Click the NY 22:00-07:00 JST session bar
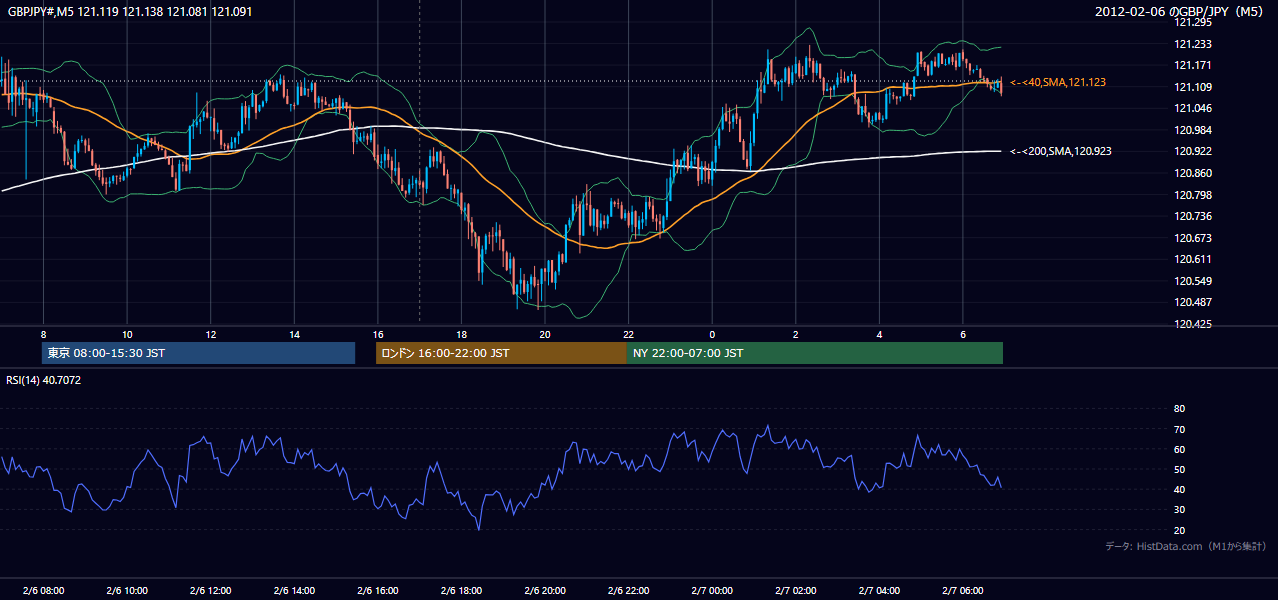This screenshot has height=600, width=1278. pyautogui.click(x=815, y=353)
